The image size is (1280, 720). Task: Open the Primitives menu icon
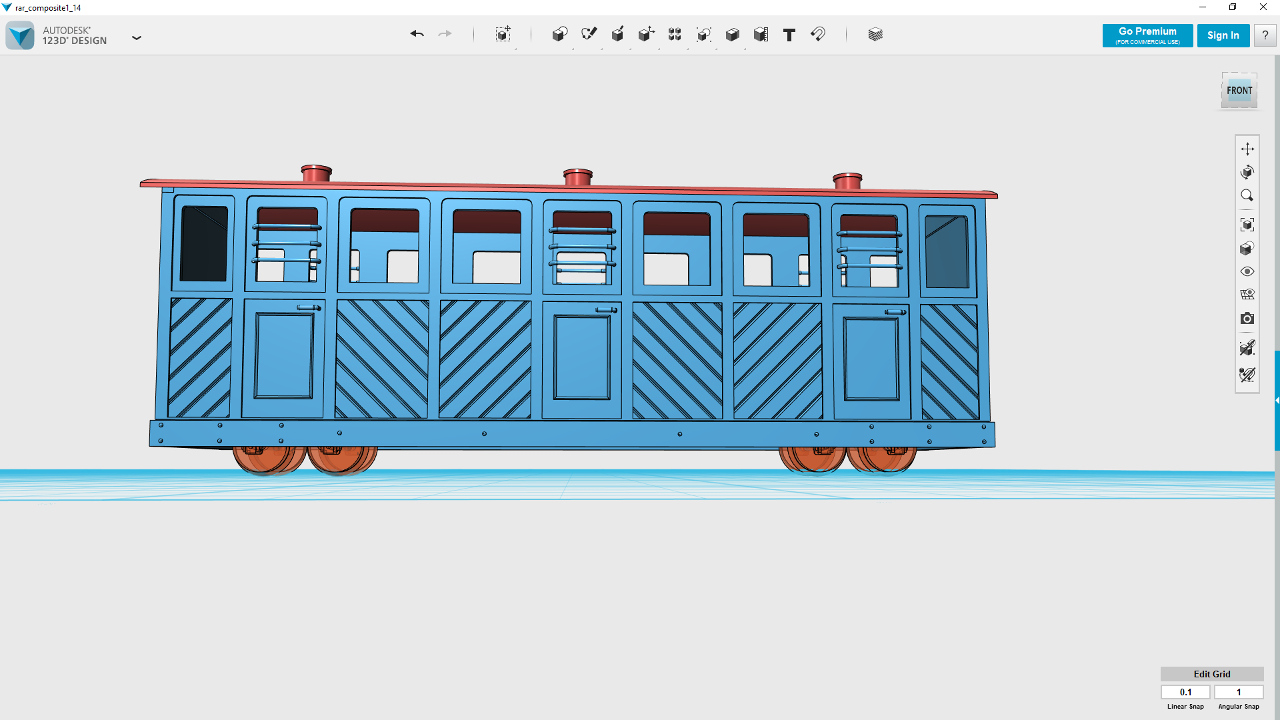click(560, 34)
